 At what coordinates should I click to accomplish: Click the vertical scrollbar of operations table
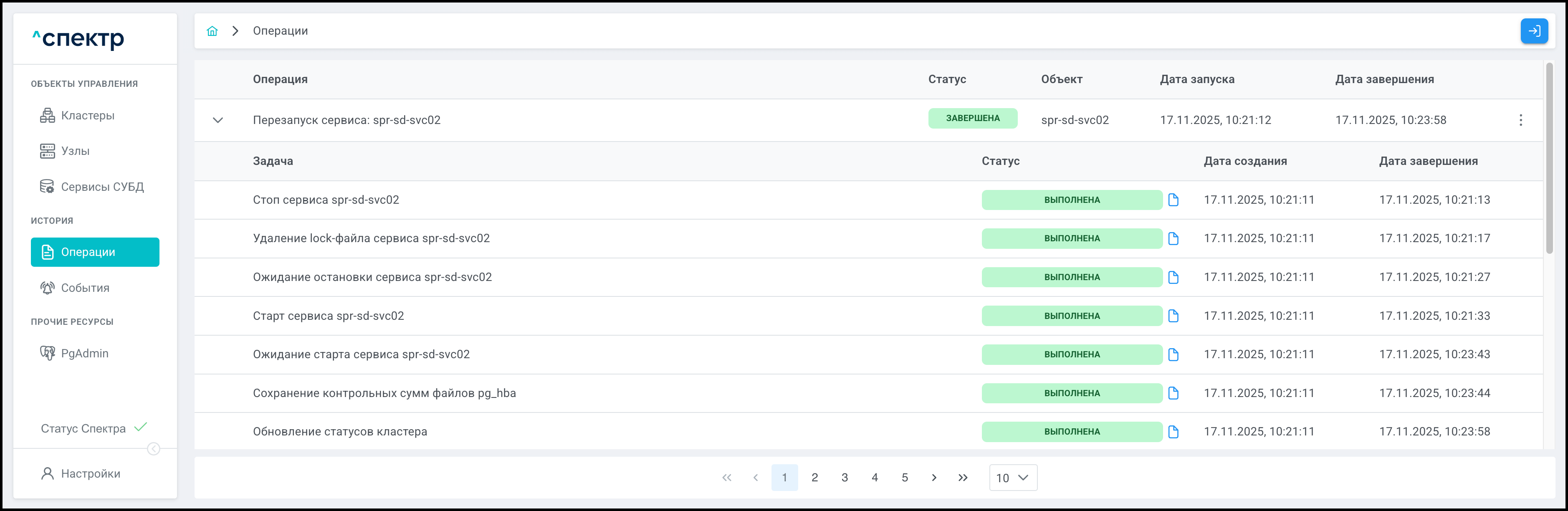(x=1550, y=158)
